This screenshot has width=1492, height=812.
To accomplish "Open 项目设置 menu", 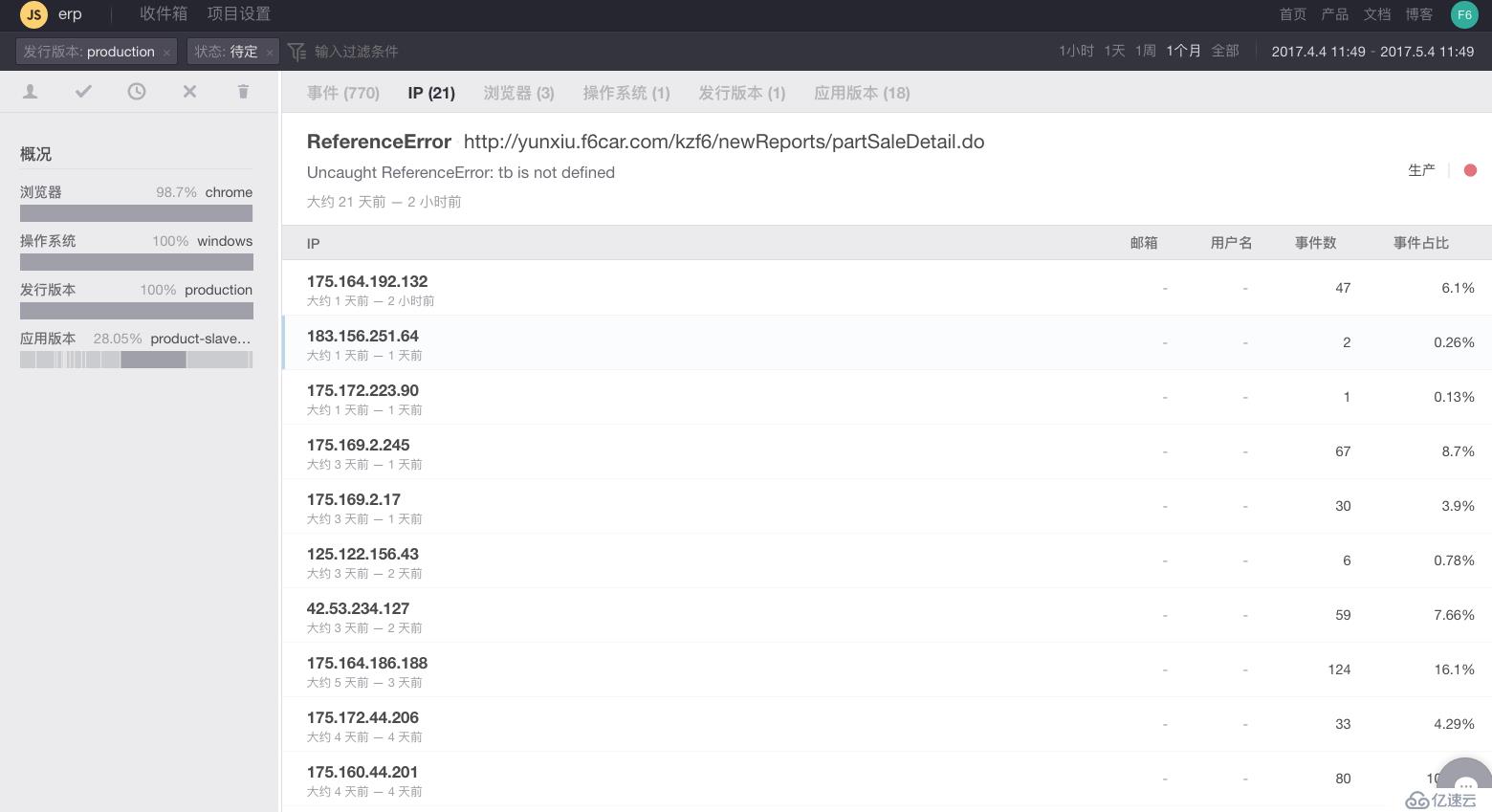I will tap(239, 14).
